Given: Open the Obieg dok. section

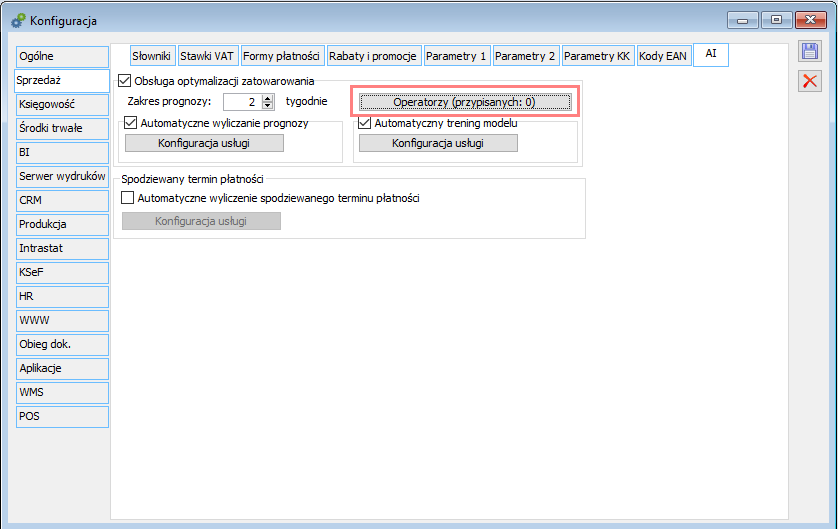Looking at the screenshot, I should point(63,345).
